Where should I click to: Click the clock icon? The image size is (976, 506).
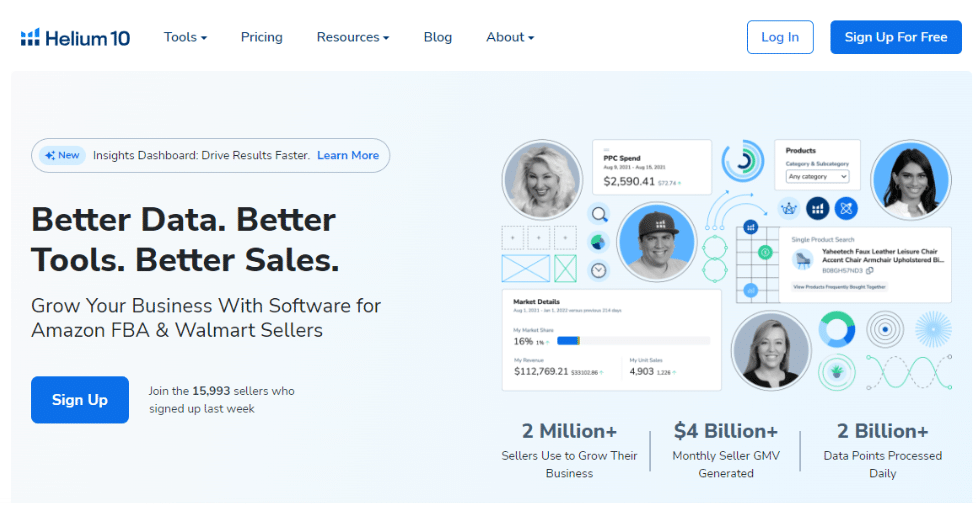598,270
